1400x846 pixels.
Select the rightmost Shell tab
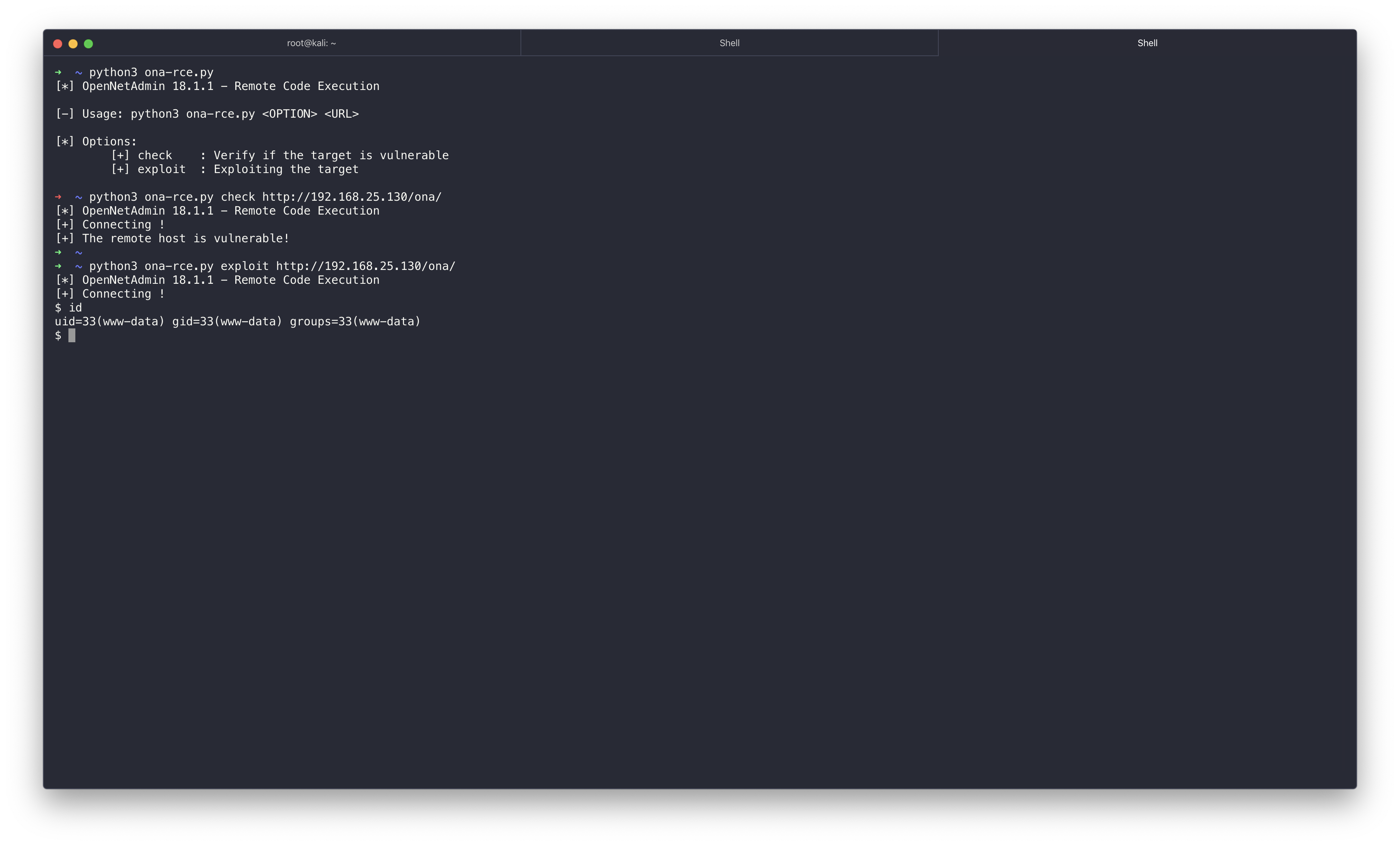click(1147, 43)
